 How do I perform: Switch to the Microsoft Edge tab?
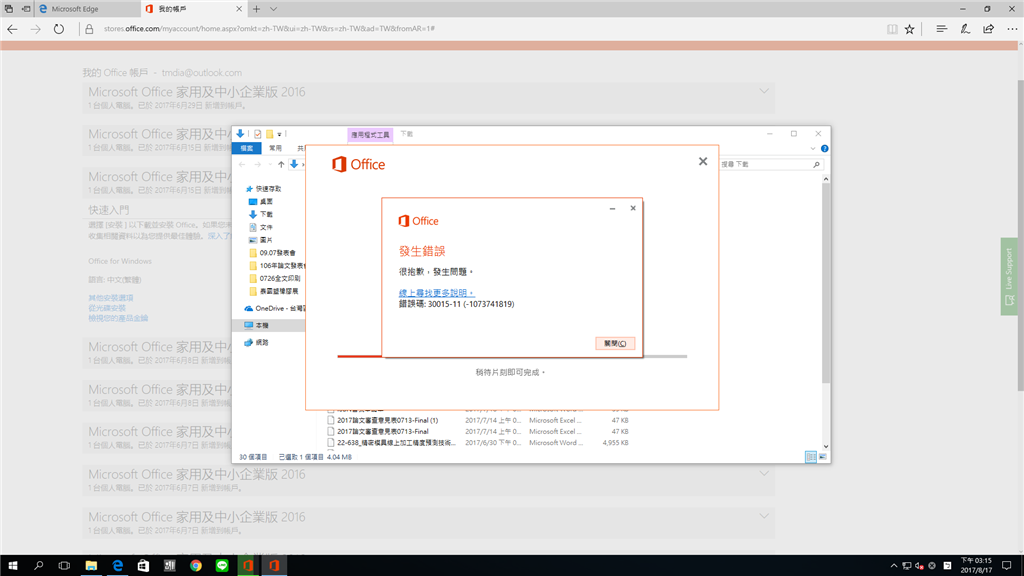(87, 9)
